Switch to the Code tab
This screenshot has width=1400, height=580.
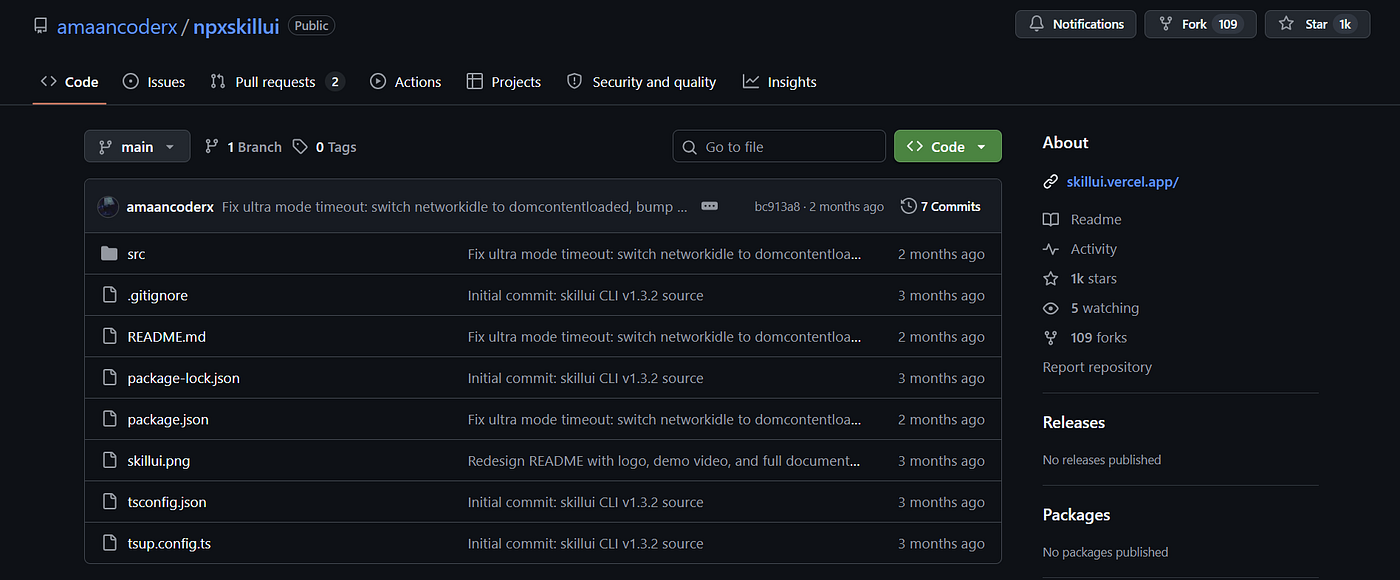[x=69, y=82]
